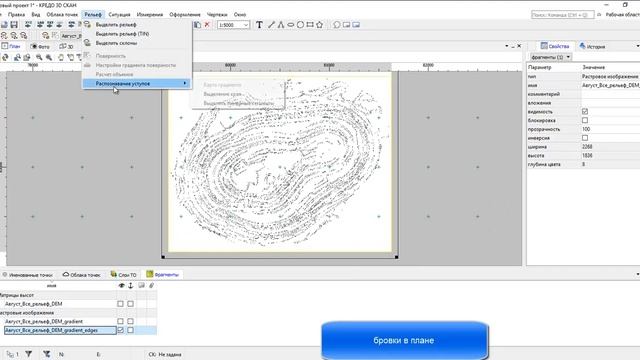Select the Polygon drawing tool
The width and height of the screenshot is (640, 360).
coord(320,25)
